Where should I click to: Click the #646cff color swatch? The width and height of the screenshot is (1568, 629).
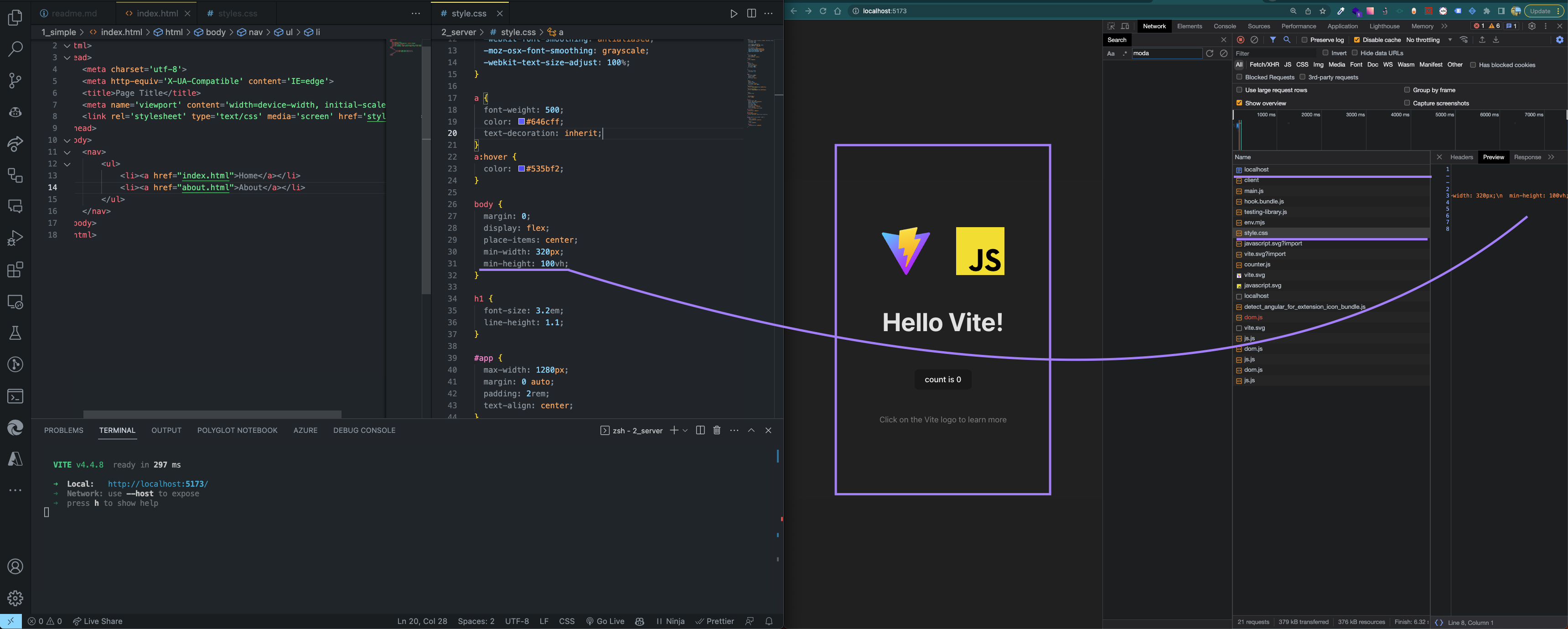[521, 122]
